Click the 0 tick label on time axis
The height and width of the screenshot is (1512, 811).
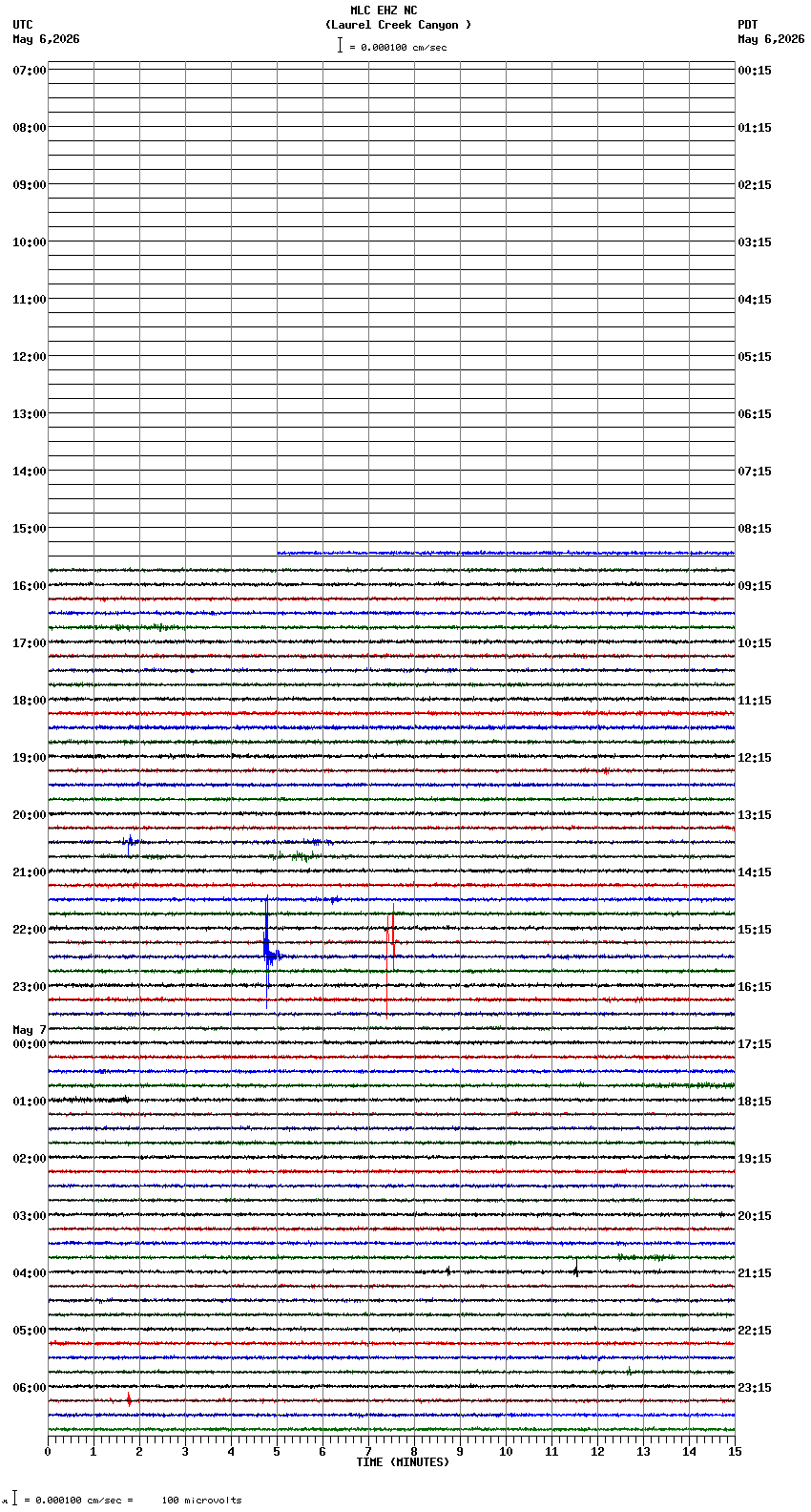[x=48, y=1452]
